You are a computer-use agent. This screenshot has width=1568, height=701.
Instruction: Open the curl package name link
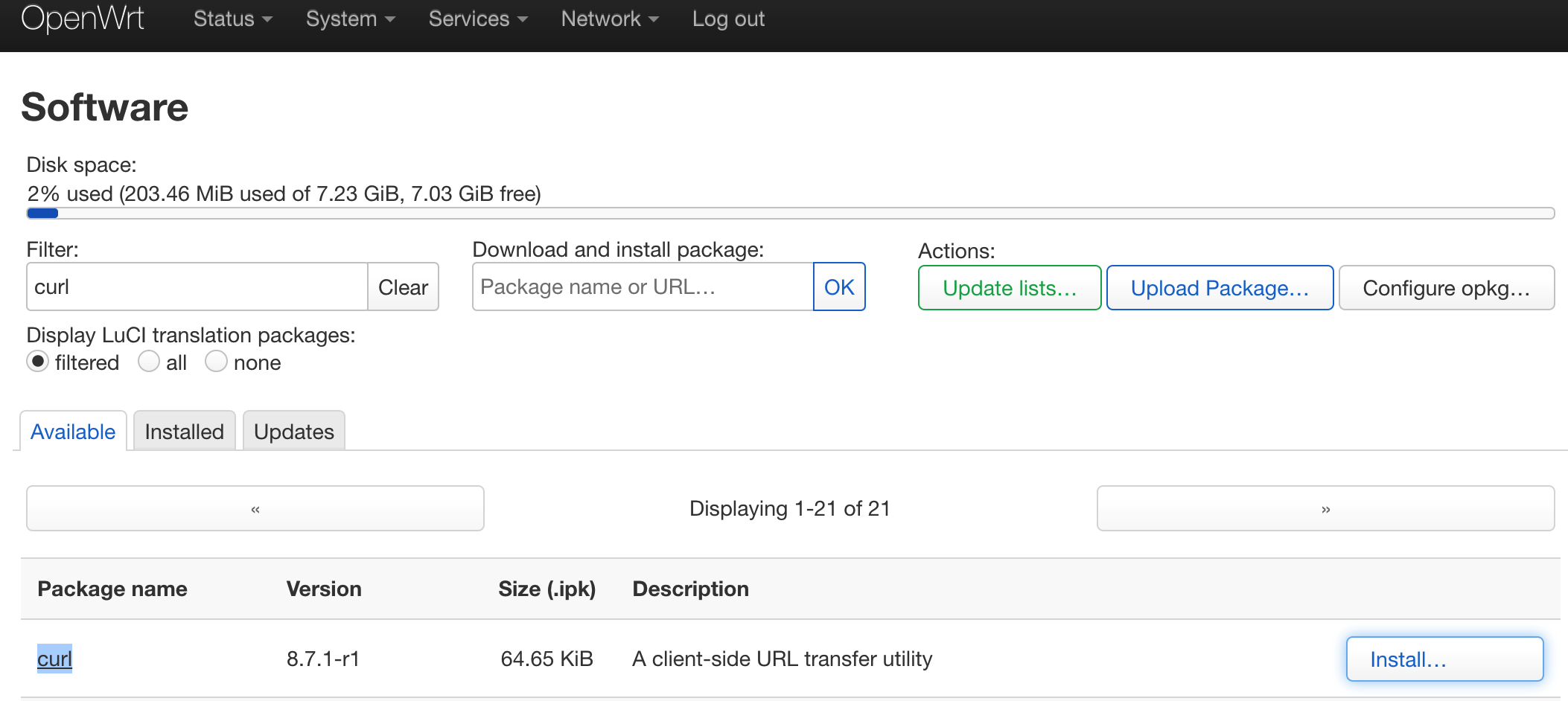click(54, 659)
